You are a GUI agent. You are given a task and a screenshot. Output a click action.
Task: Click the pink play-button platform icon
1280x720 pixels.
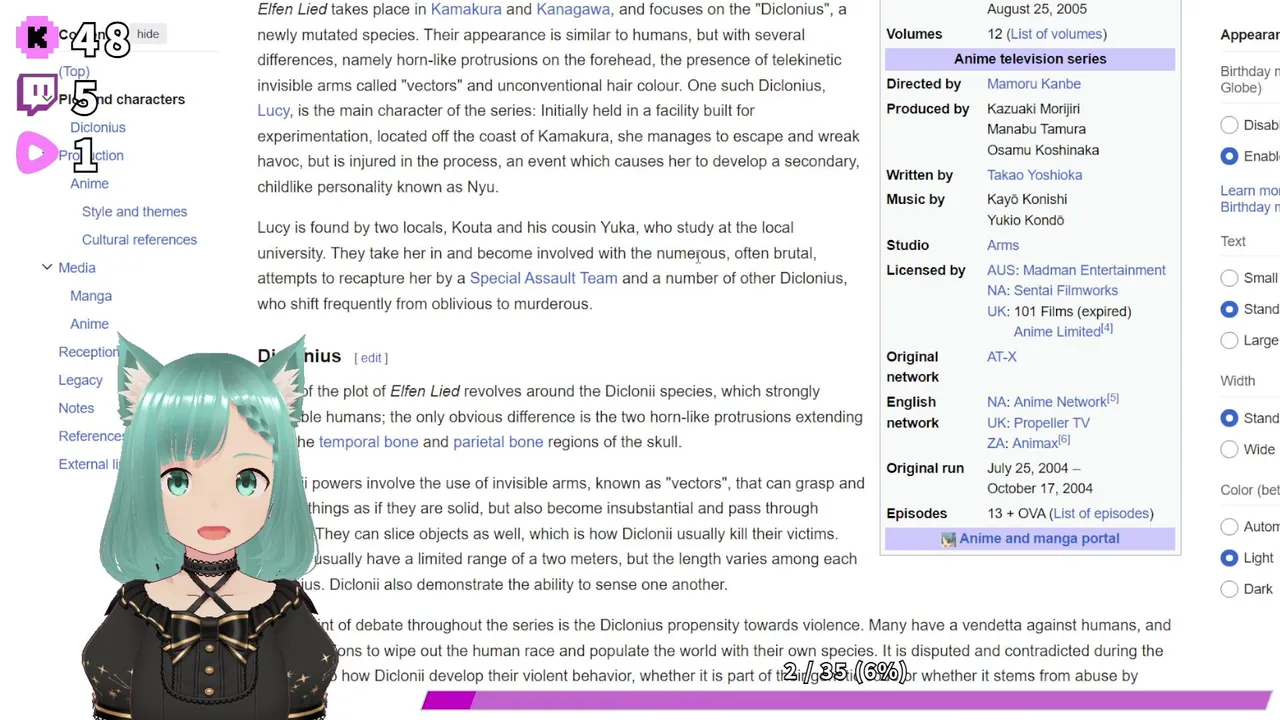click(x=37, y=153)
